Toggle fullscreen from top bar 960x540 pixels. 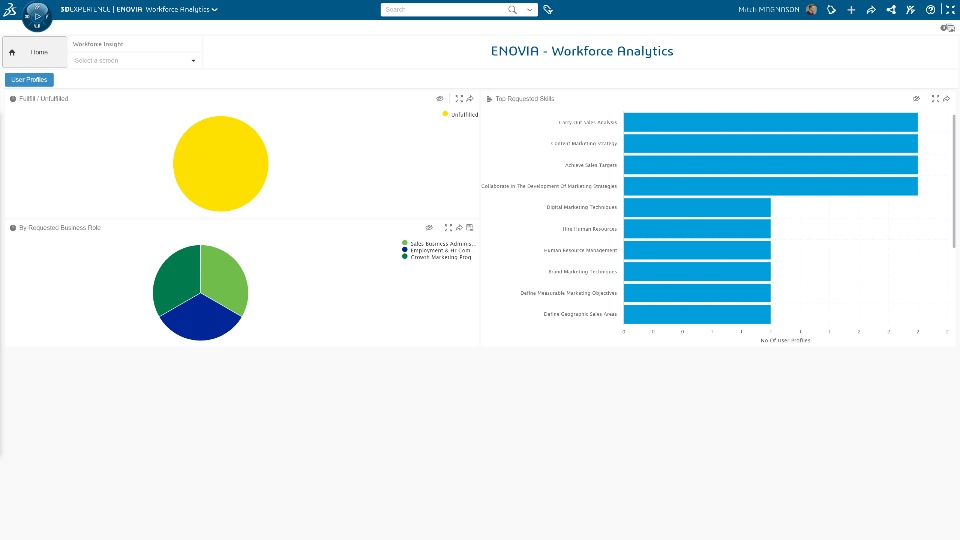pyautogui.click(x=950, y=10)
